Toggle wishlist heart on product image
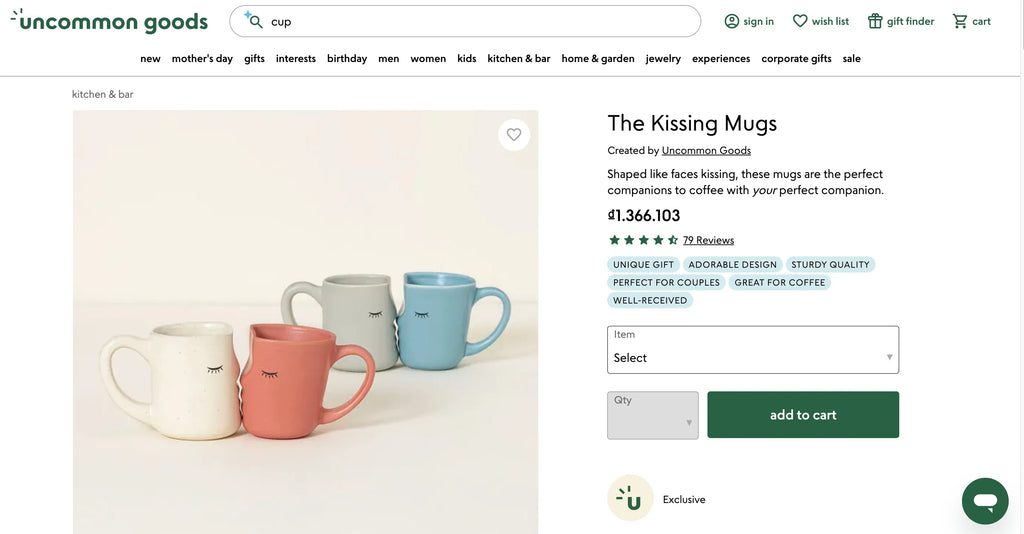 coord(514,135)
